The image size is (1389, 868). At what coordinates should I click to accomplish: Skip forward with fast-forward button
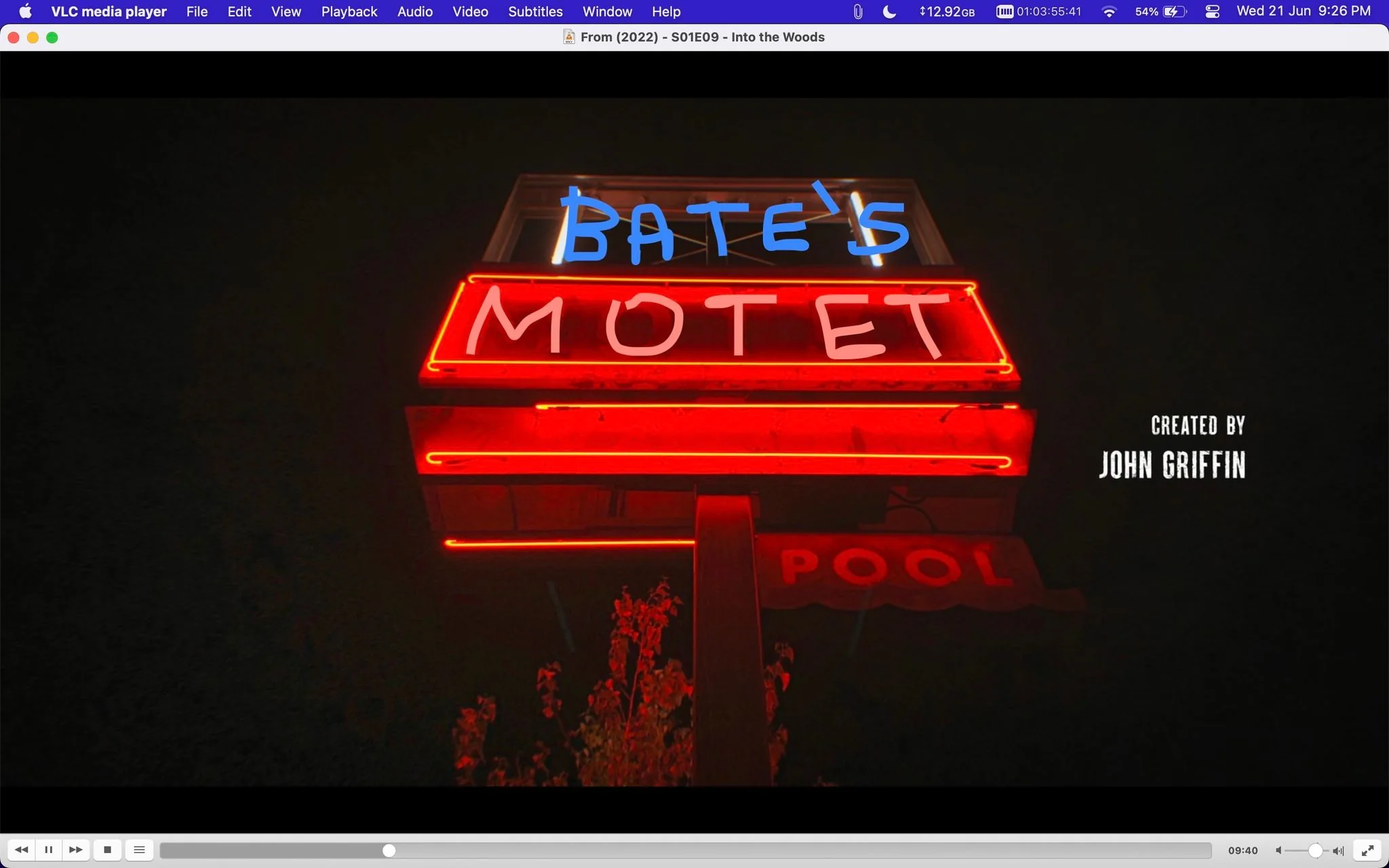pos(76,850)
